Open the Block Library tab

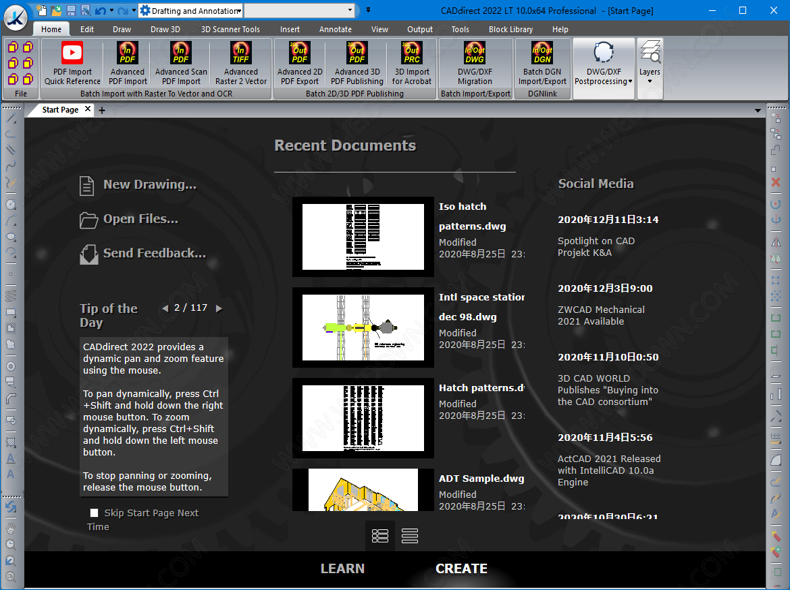510,29
